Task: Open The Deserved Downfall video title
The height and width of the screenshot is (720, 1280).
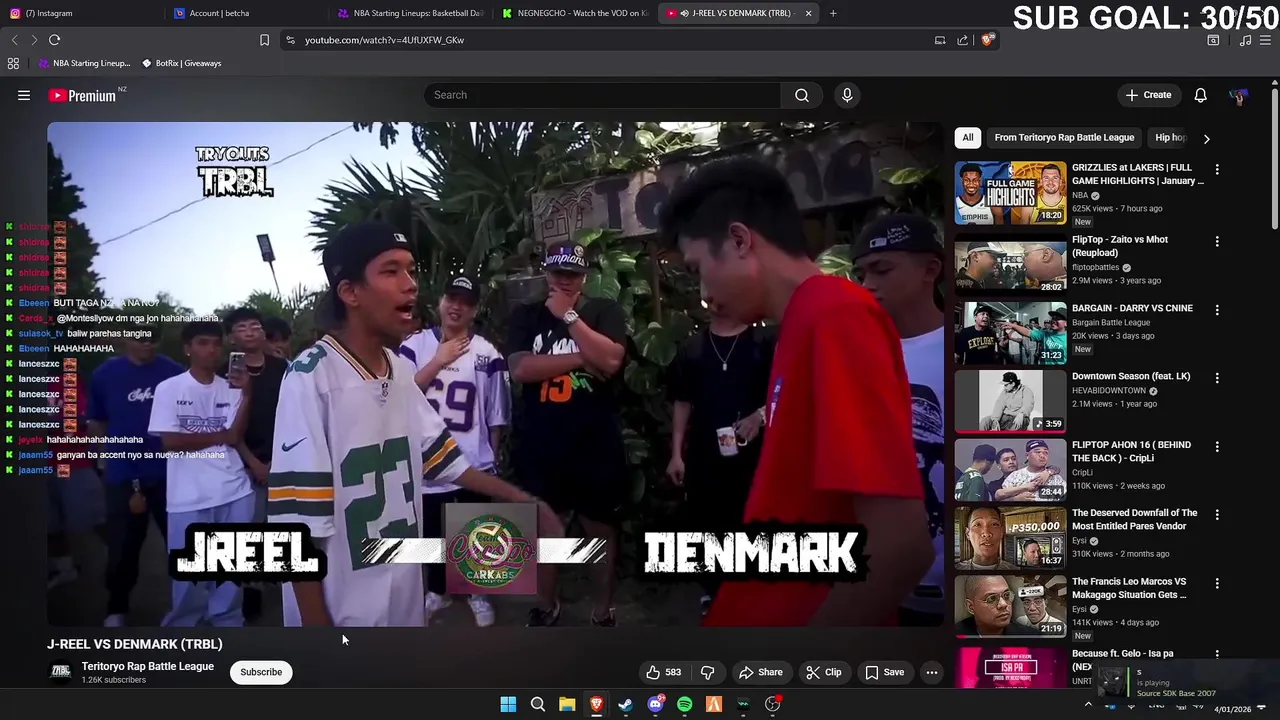Action: 1134,519
